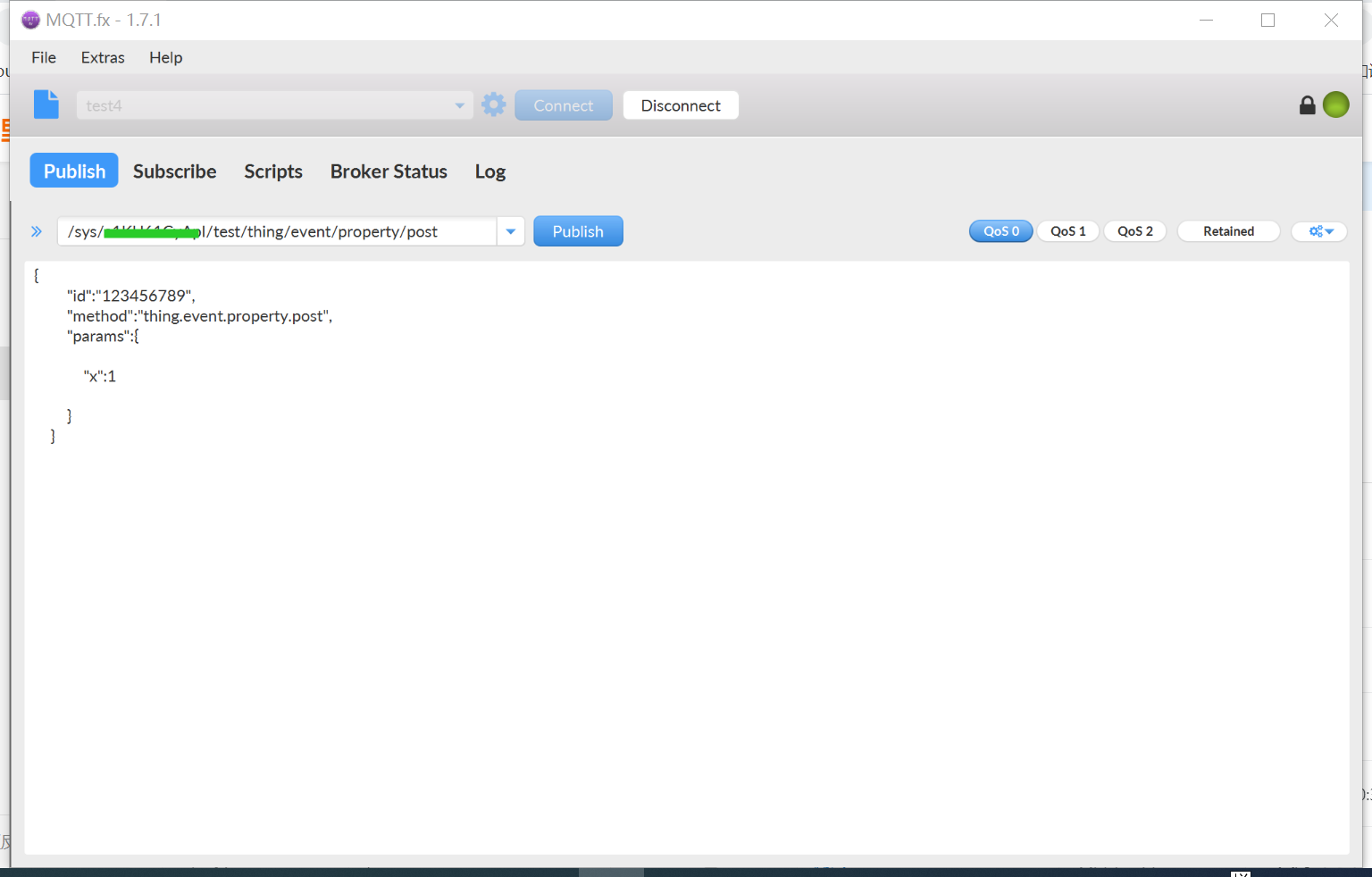Open connection settings gear icon
This screenshot has width=1372, height=877.
click(494, 104)
